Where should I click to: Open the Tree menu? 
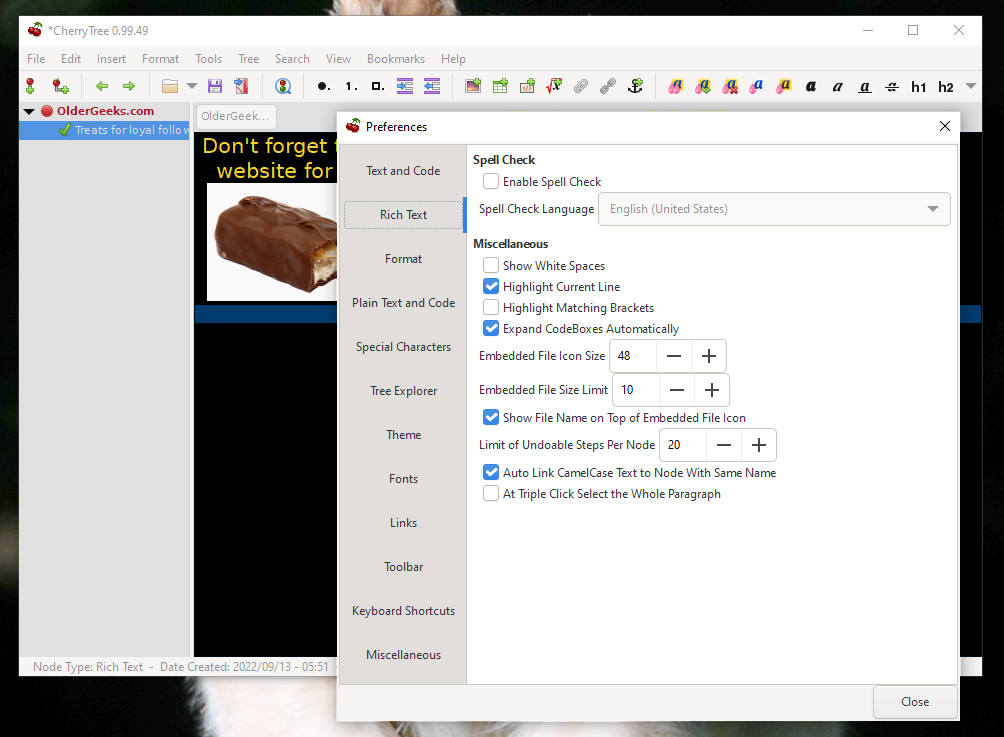point(248,59)
